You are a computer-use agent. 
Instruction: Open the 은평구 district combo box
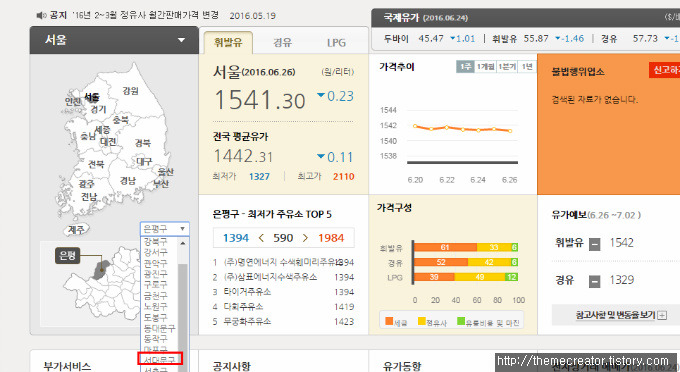(x=164, y=228)
